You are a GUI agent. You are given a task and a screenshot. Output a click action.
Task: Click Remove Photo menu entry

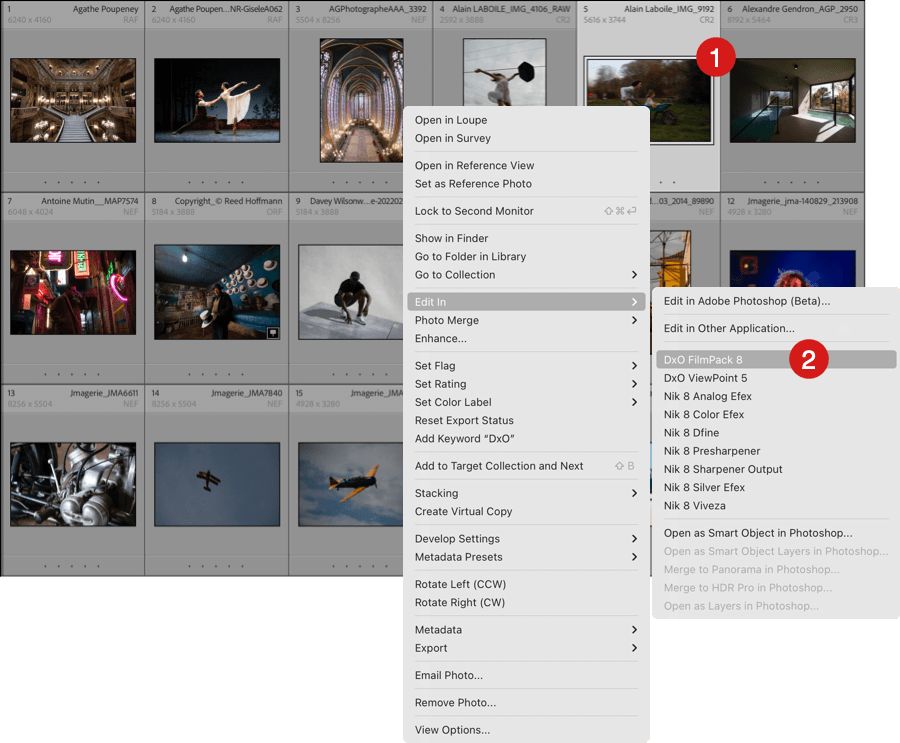(455, 703)
